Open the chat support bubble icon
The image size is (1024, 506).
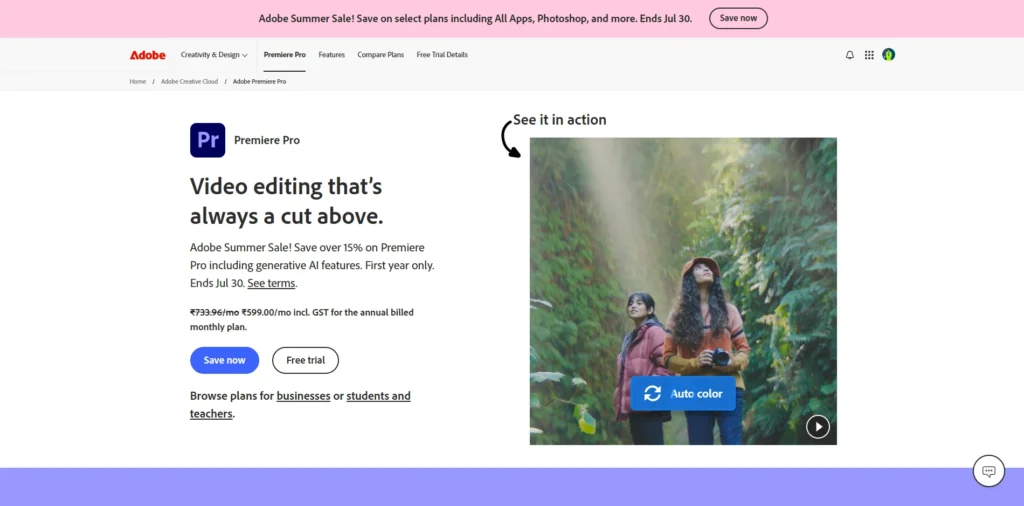(x=989, y=471)
